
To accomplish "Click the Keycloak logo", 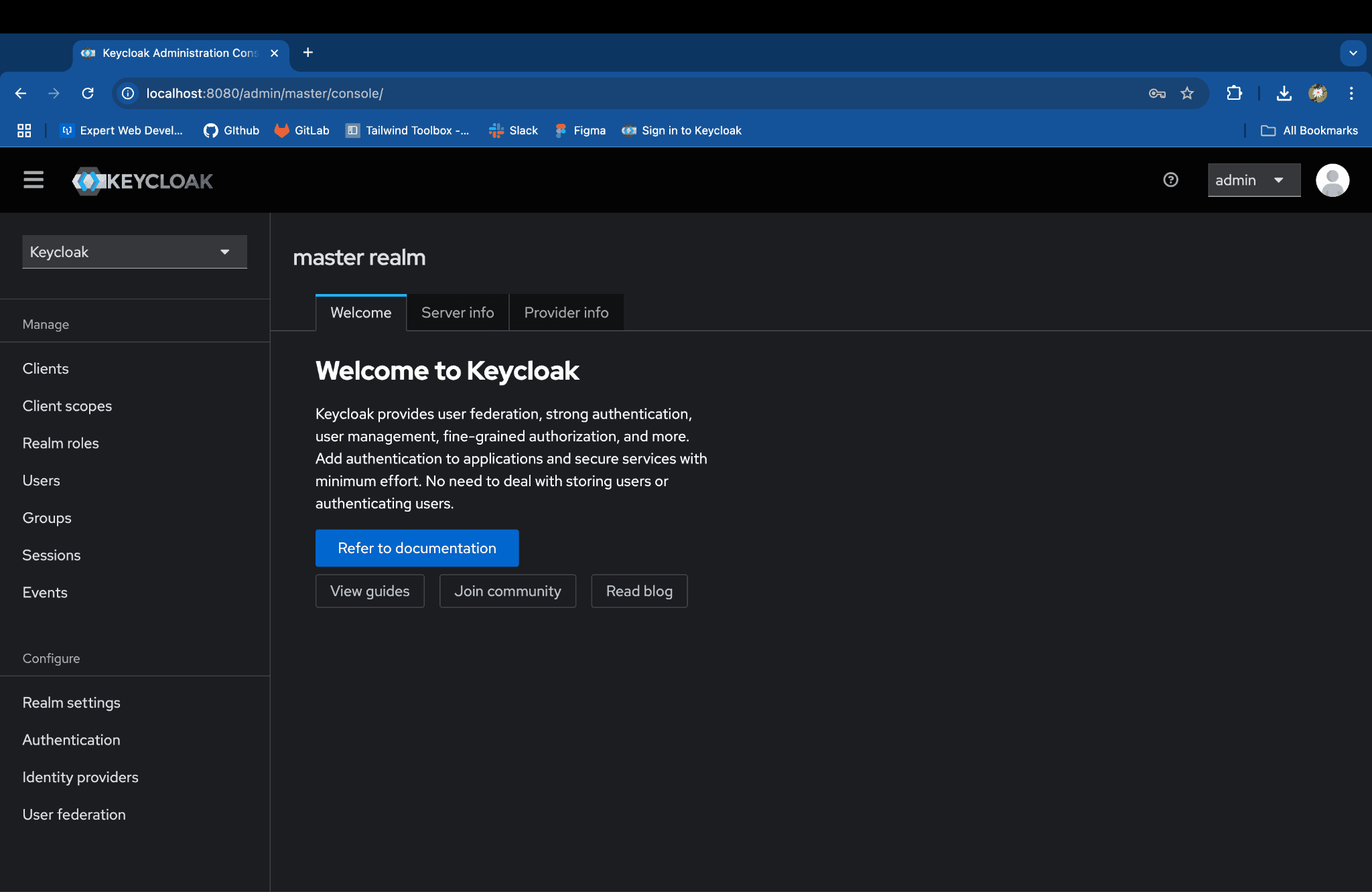I will [x=143, y=181].
